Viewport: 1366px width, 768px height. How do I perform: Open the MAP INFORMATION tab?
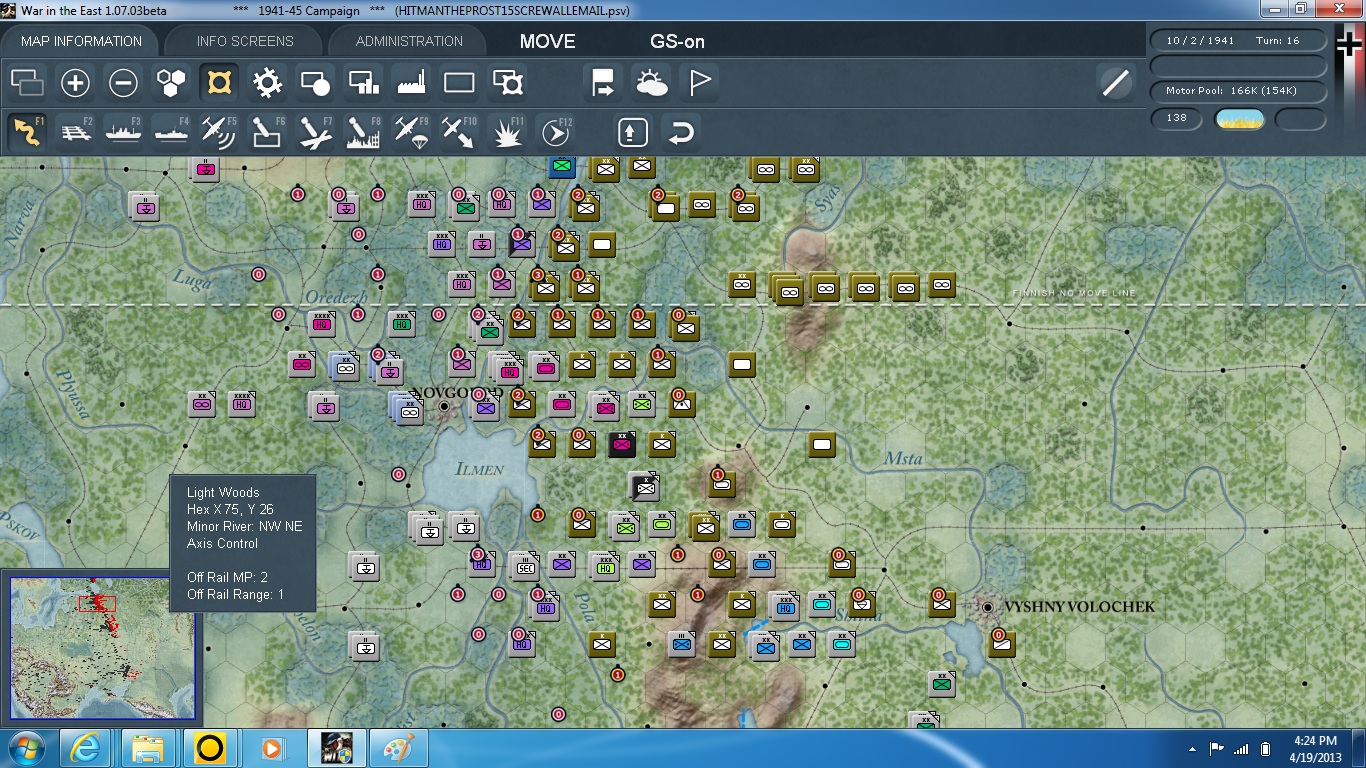tap(81, 41)
